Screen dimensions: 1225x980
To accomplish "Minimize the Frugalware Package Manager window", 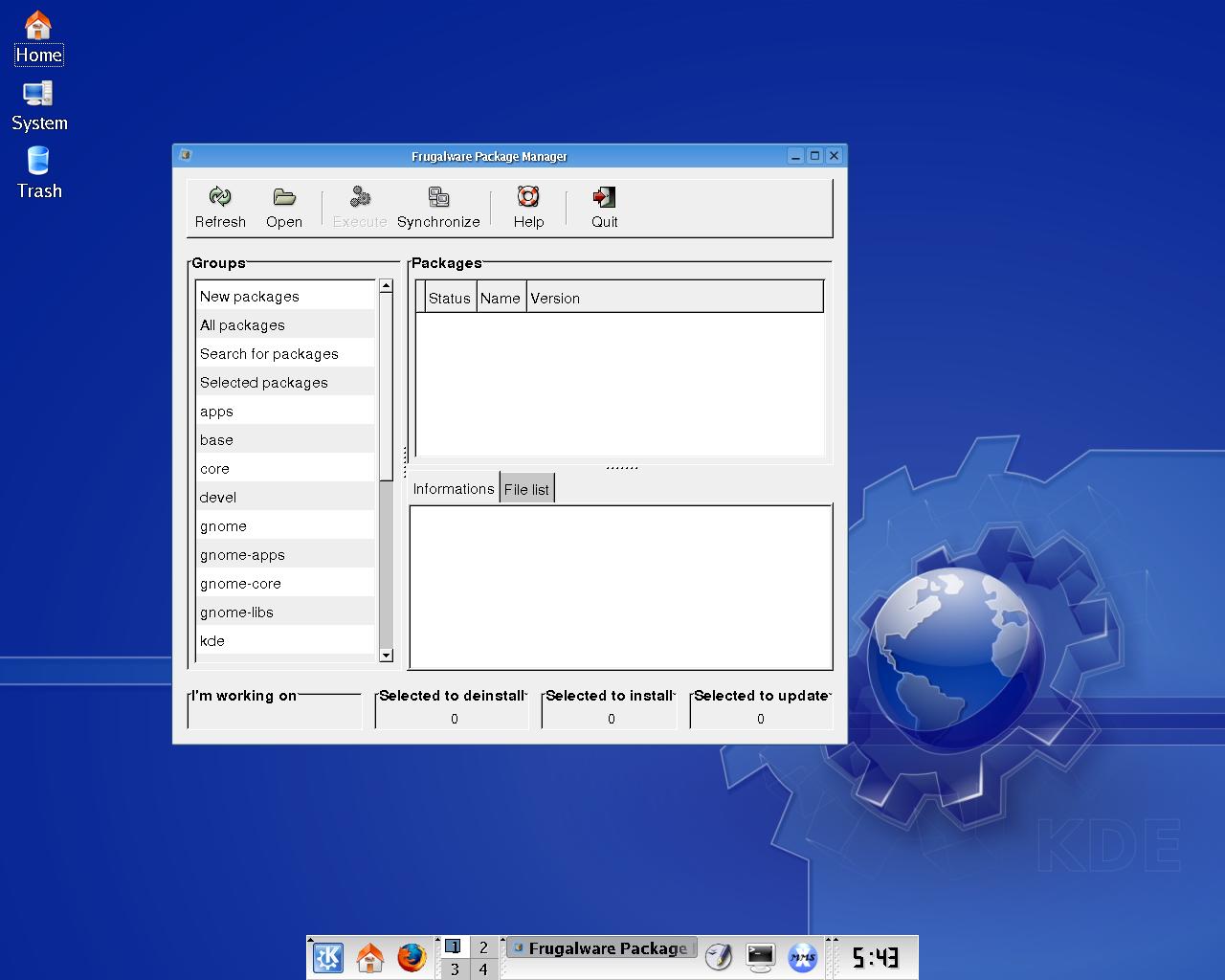I will (x=796, y=155).
